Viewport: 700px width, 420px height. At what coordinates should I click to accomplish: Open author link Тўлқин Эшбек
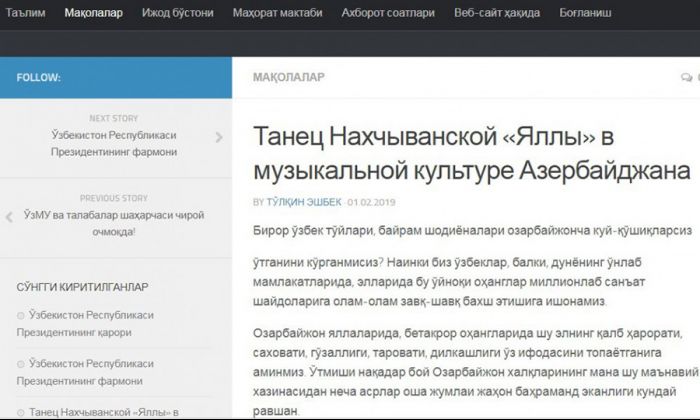[x=304, y=202]
